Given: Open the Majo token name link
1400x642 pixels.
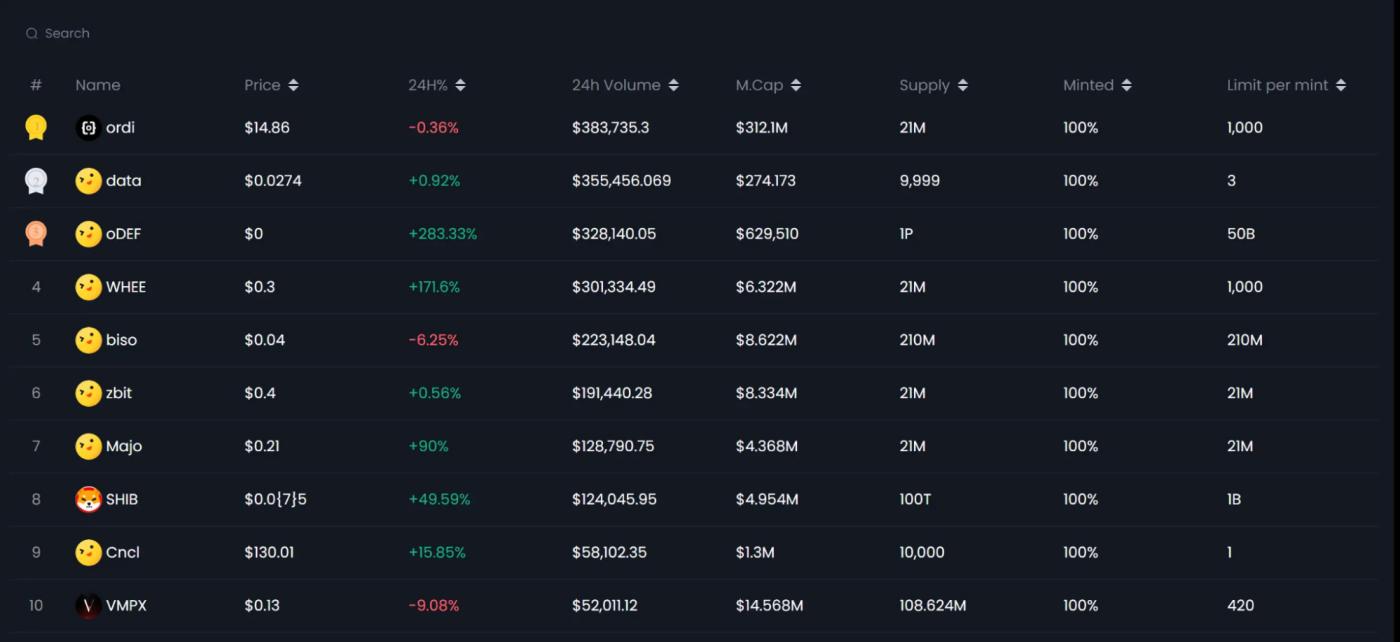Looking at the screenshot, I should click(x=124, y=446).
